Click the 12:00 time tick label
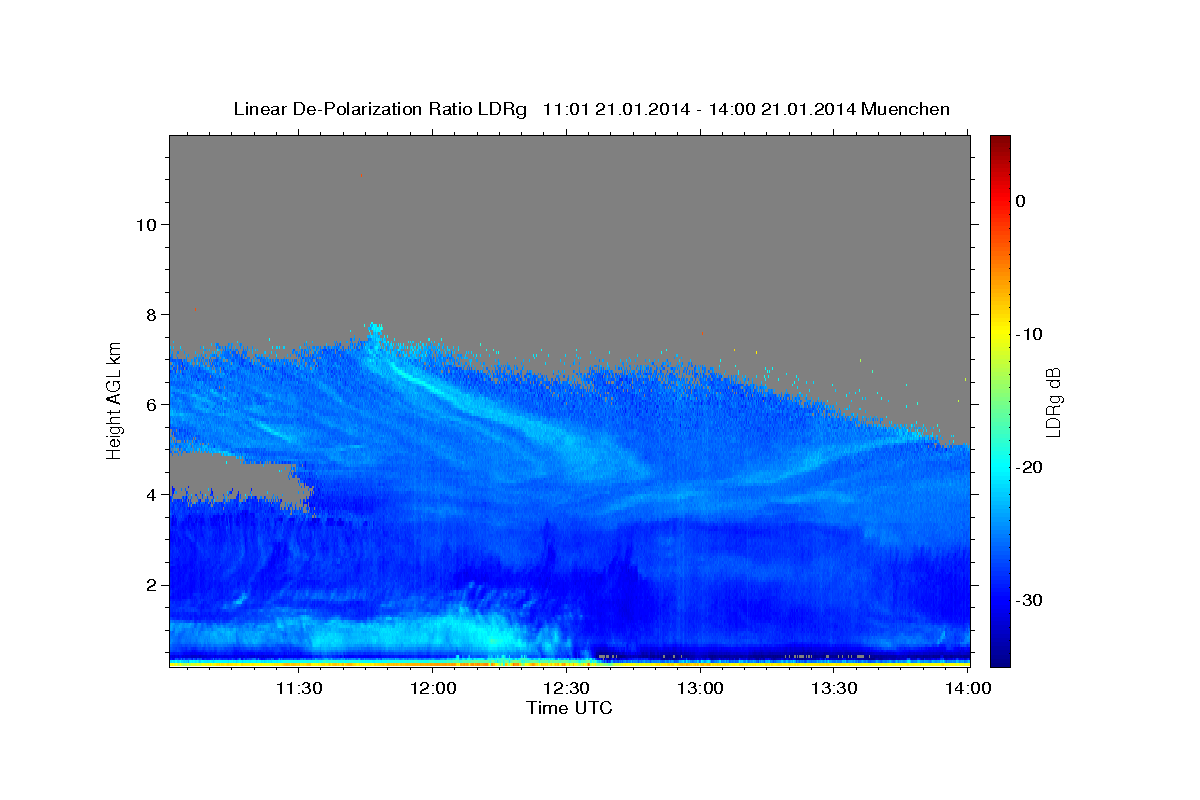 click(434, 688)
